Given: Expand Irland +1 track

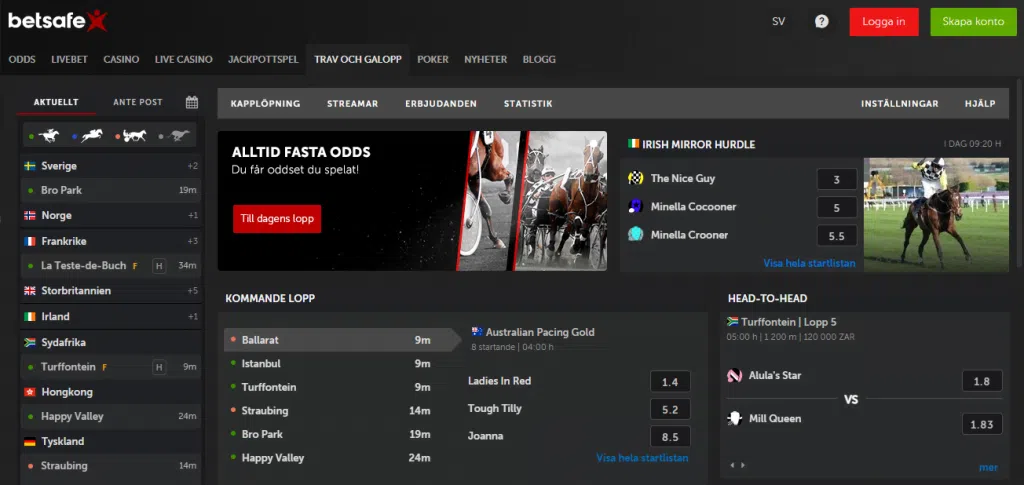Looking at the screenshot, I should pyautogui.click(x=193, y=317).
